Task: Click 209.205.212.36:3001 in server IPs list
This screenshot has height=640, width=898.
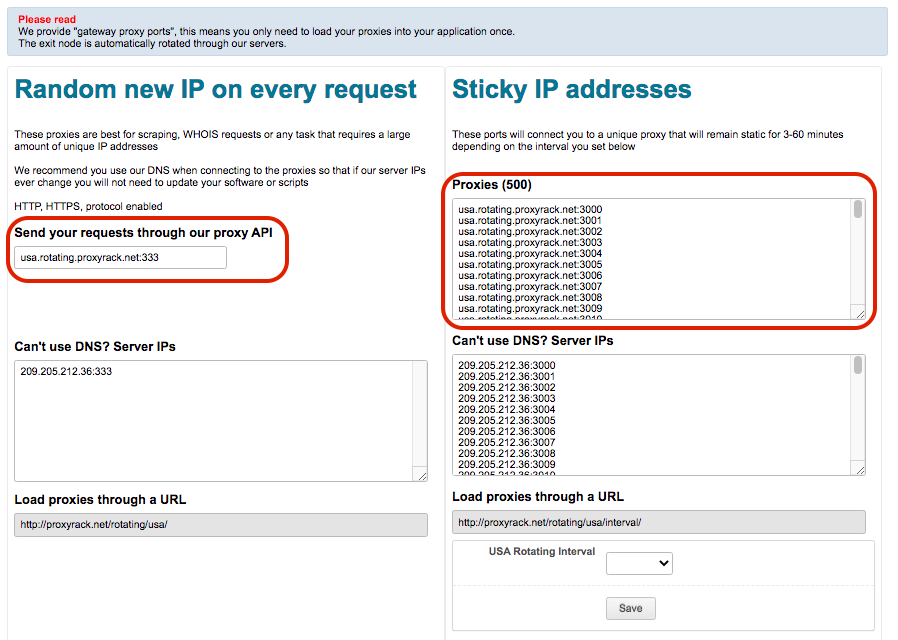Action: [507, 376]
